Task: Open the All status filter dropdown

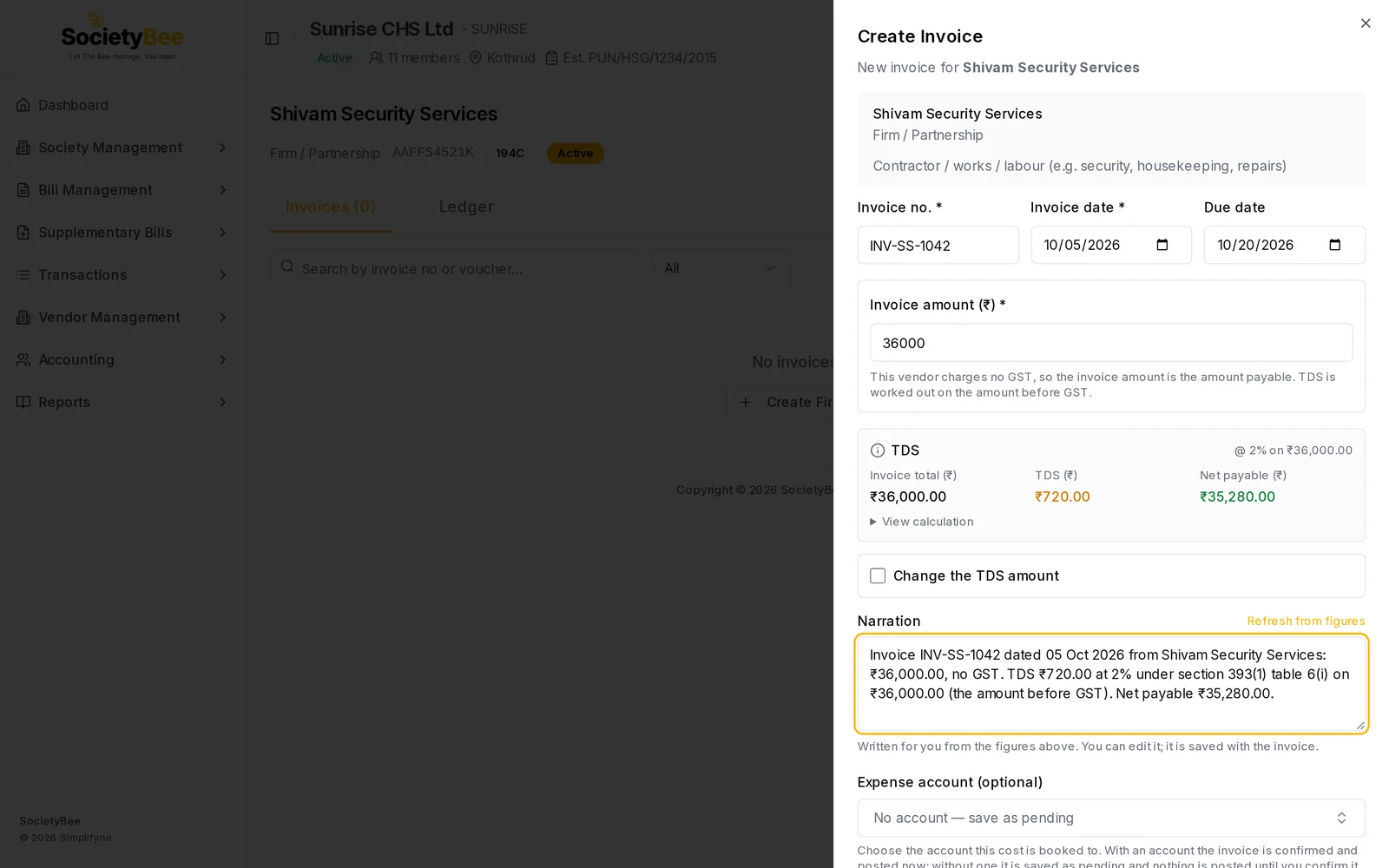Action: 721,268
